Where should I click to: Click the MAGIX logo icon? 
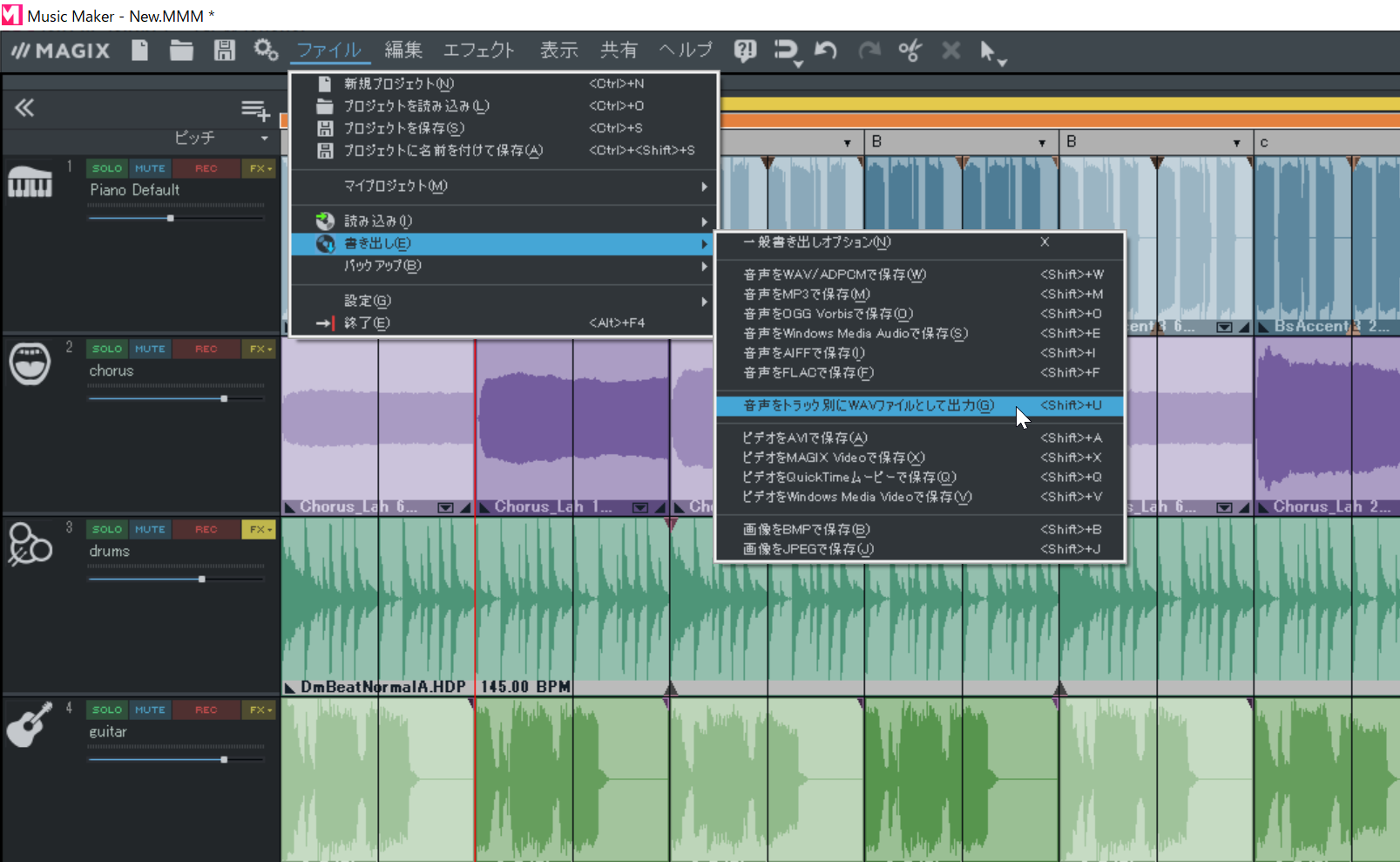(x=60, y=51)
